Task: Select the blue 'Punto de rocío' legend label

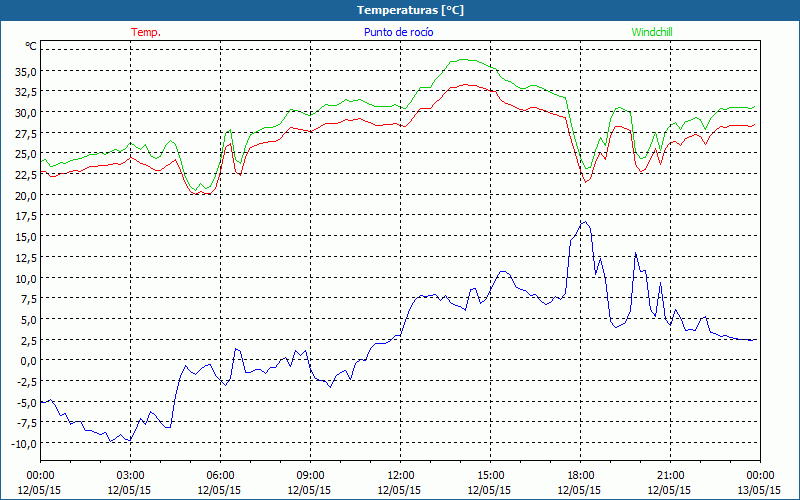Action: tap(399, 32)
